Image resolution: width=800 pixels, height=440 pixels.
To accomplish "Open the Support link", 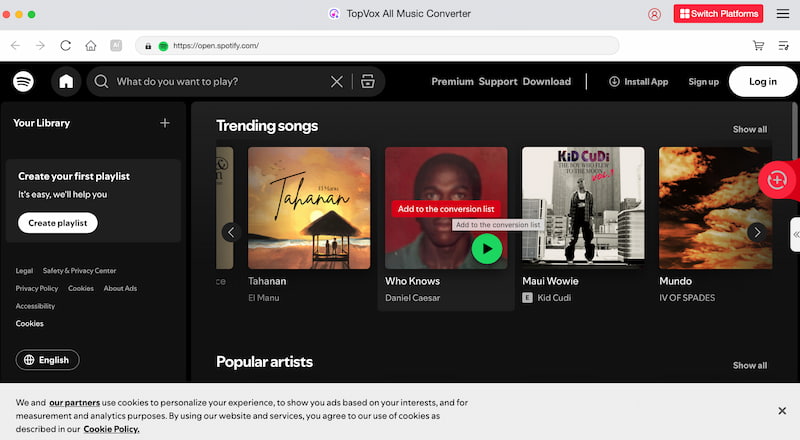I will [x=498, y=82].
